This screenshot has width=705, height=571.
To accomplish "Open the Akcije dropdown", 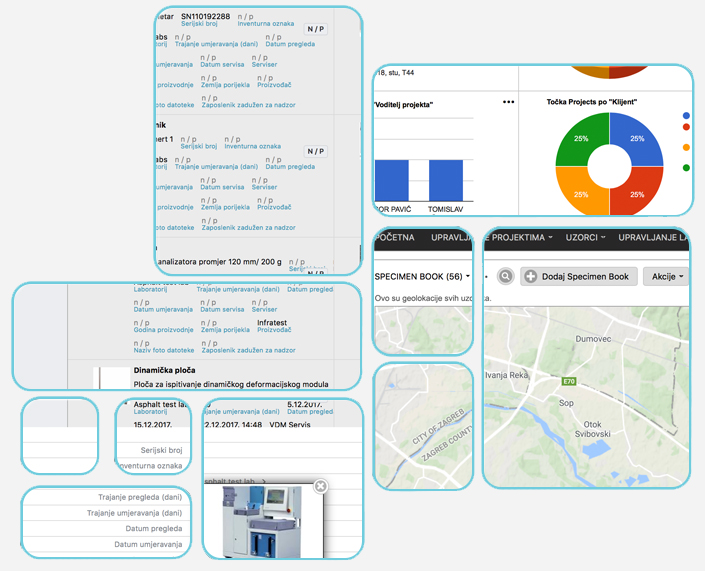I will 667,276.
